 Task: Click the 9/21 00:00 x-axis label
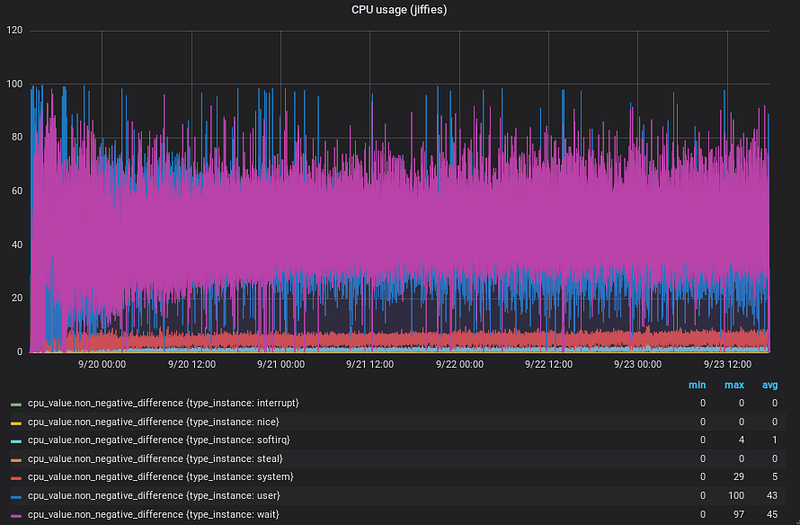pos(281,364)
